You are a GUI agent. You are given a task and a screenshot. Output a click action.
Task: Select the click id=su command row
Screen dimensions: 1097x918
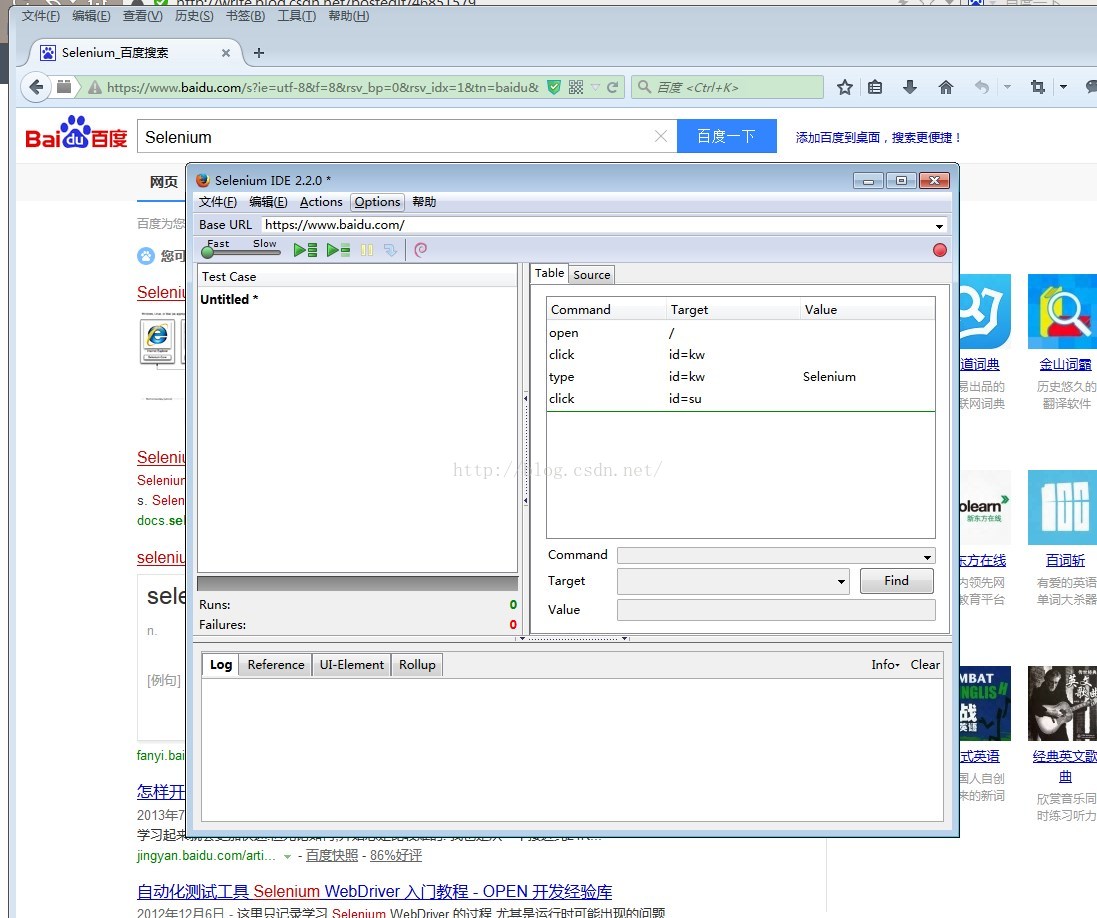740,399
